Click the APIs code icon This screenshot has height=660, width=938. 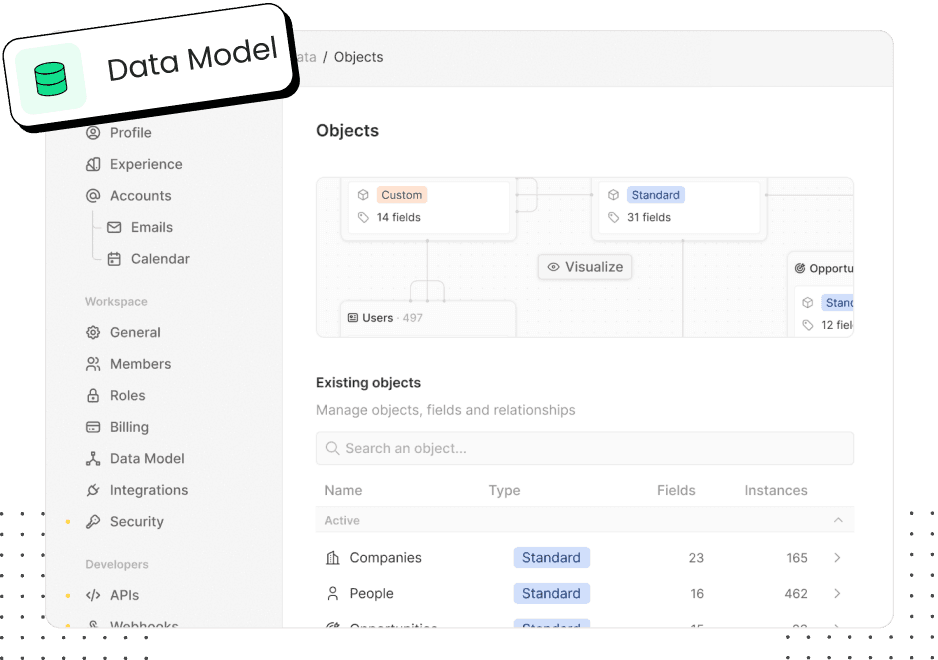[x=92, y=595]
